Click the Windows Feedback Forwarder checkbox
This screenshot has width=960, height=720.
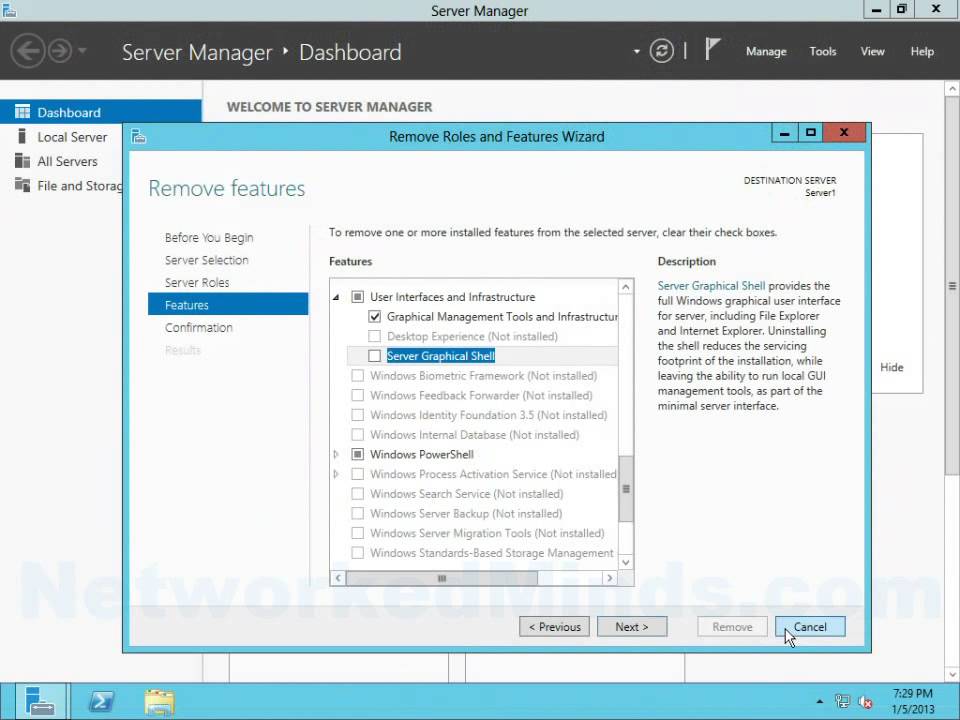click(x=358, y=395)
